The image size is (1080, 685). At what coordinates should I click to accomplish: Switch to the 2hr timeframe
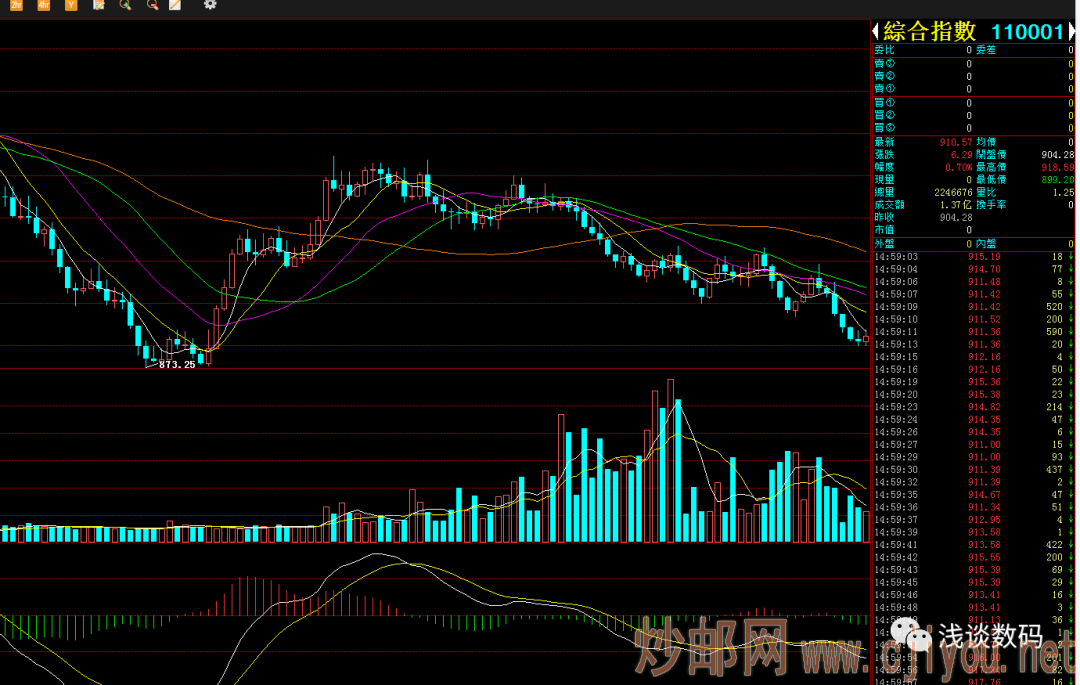[x=17, y=5]
